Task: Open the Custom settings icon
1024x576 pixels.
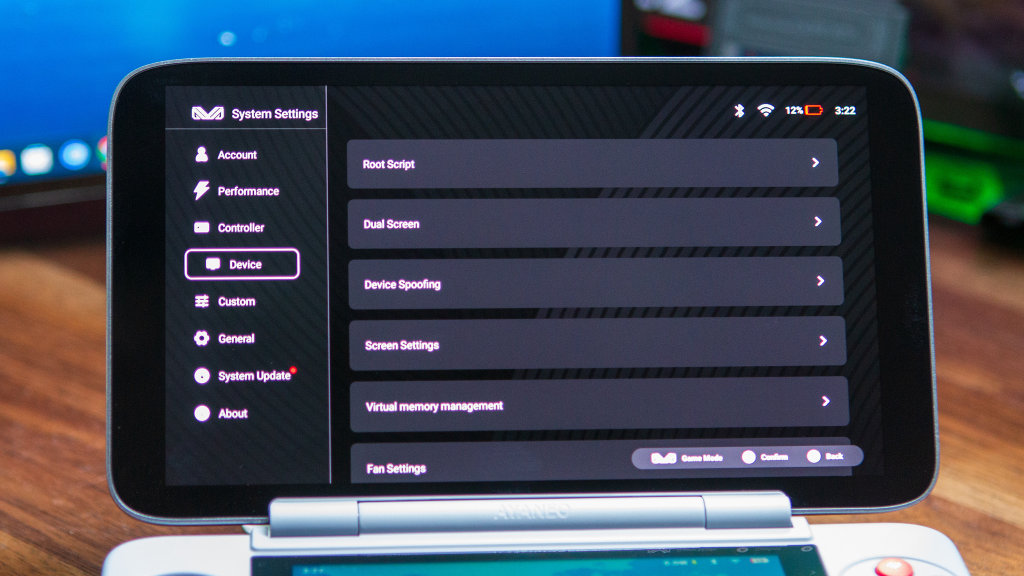Action: [203, 301]
